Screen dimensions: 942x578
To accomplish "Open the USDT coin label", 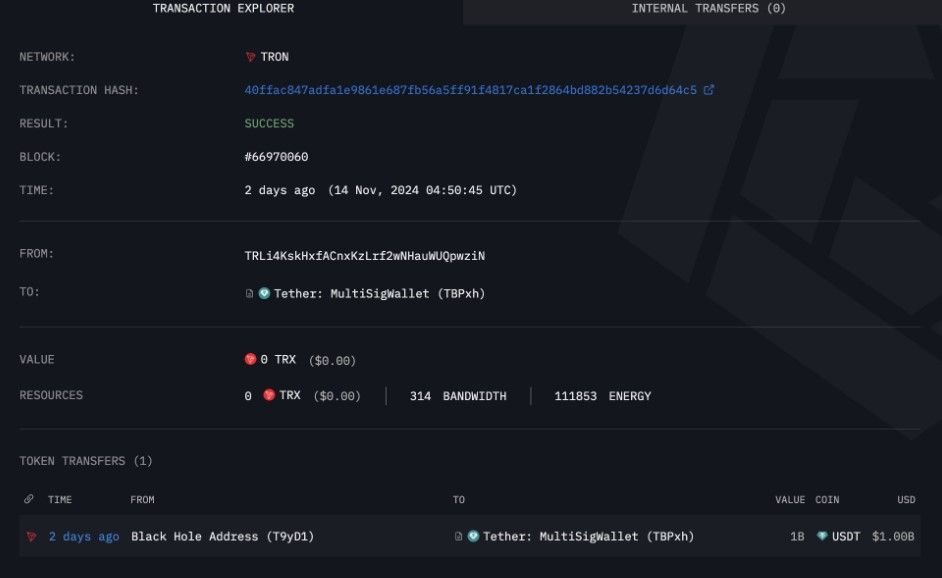I will [846, 537].
